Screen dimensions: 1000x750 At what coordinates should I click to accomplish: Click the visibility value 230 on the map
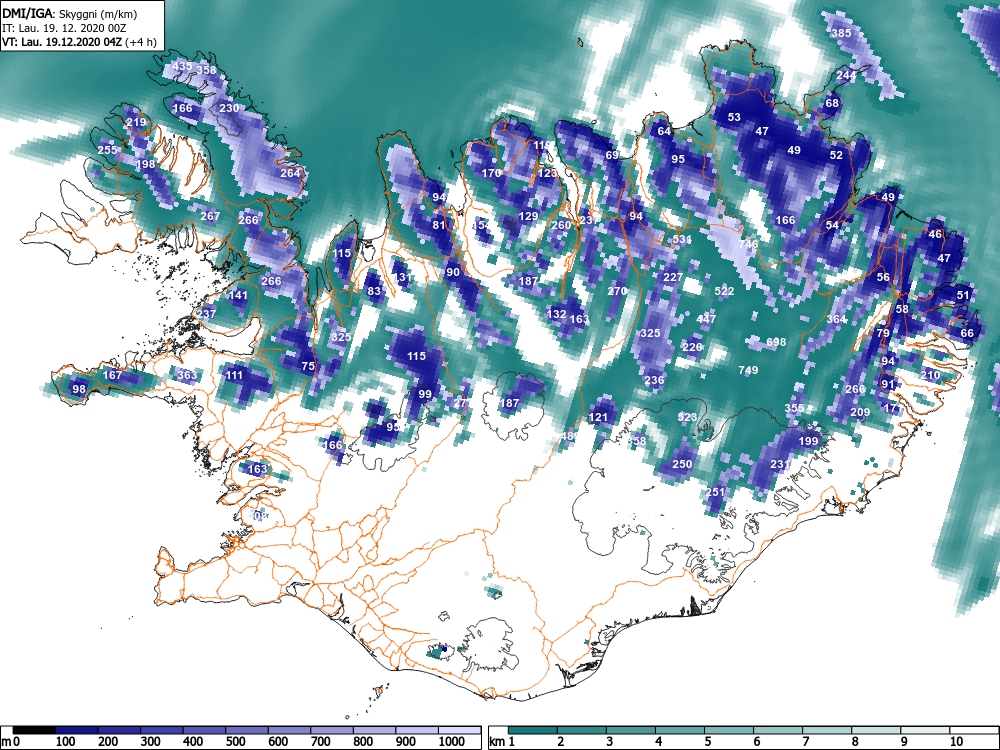click(x=229, y=108)
